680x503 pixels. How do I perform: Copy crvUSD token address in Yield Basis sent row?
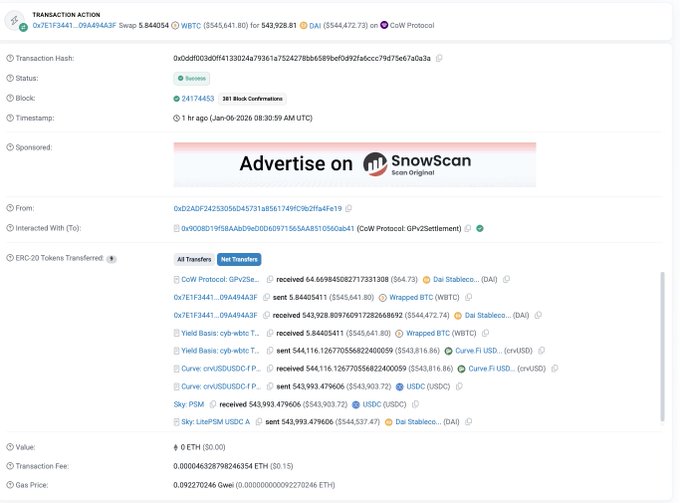(x=541, y=350)
